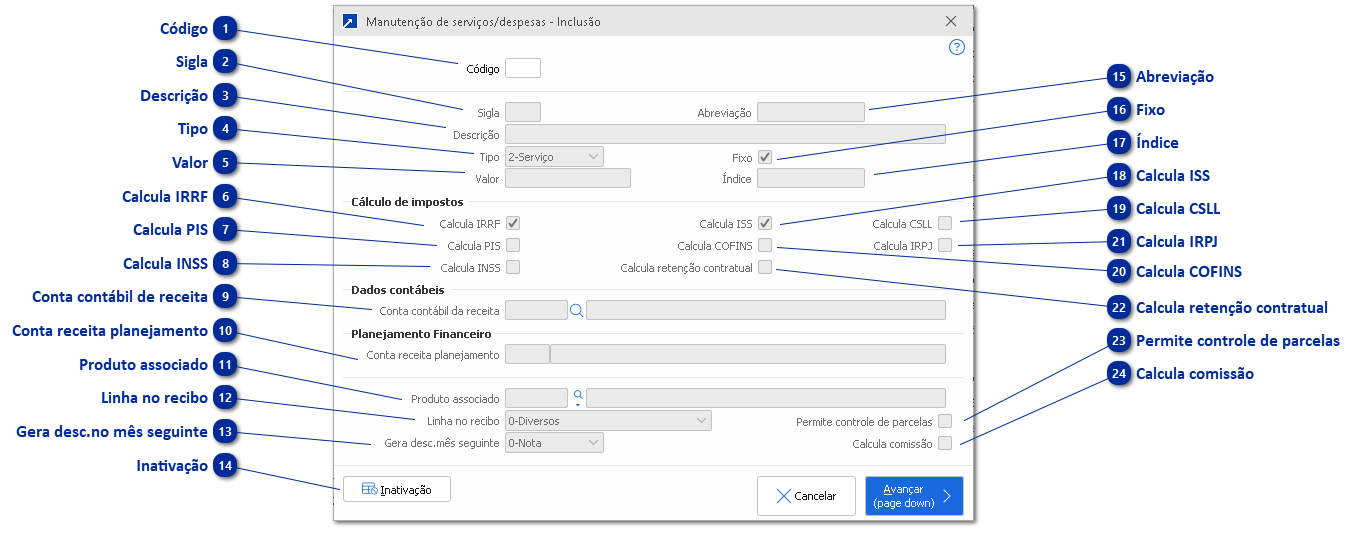The height and width of the screenshot is (537, 1356).
Task: Open the Tipo dropdown showing 2-Serviço
Action: tap(554, 157)
